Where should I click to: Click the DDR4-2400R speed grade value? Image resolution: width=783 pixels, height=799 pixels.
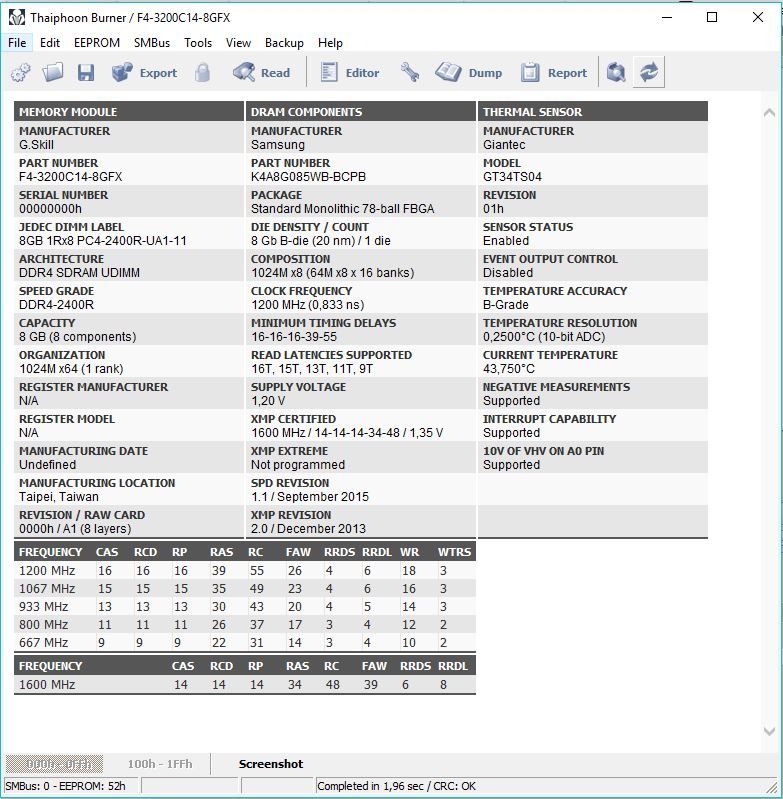point(56,305)
